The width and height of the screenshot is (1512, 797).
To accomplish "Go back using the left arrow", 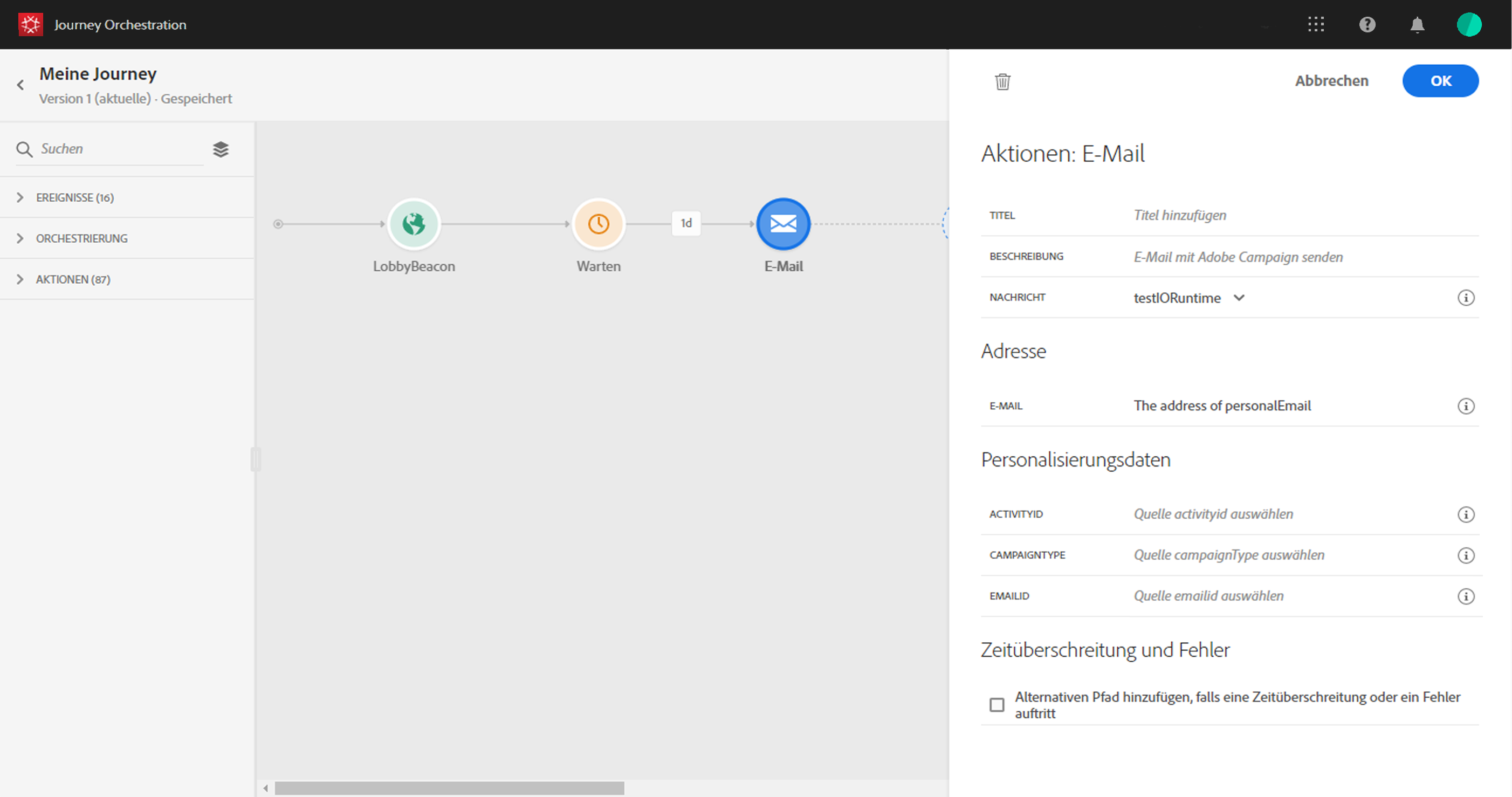I will click(20, 85).
